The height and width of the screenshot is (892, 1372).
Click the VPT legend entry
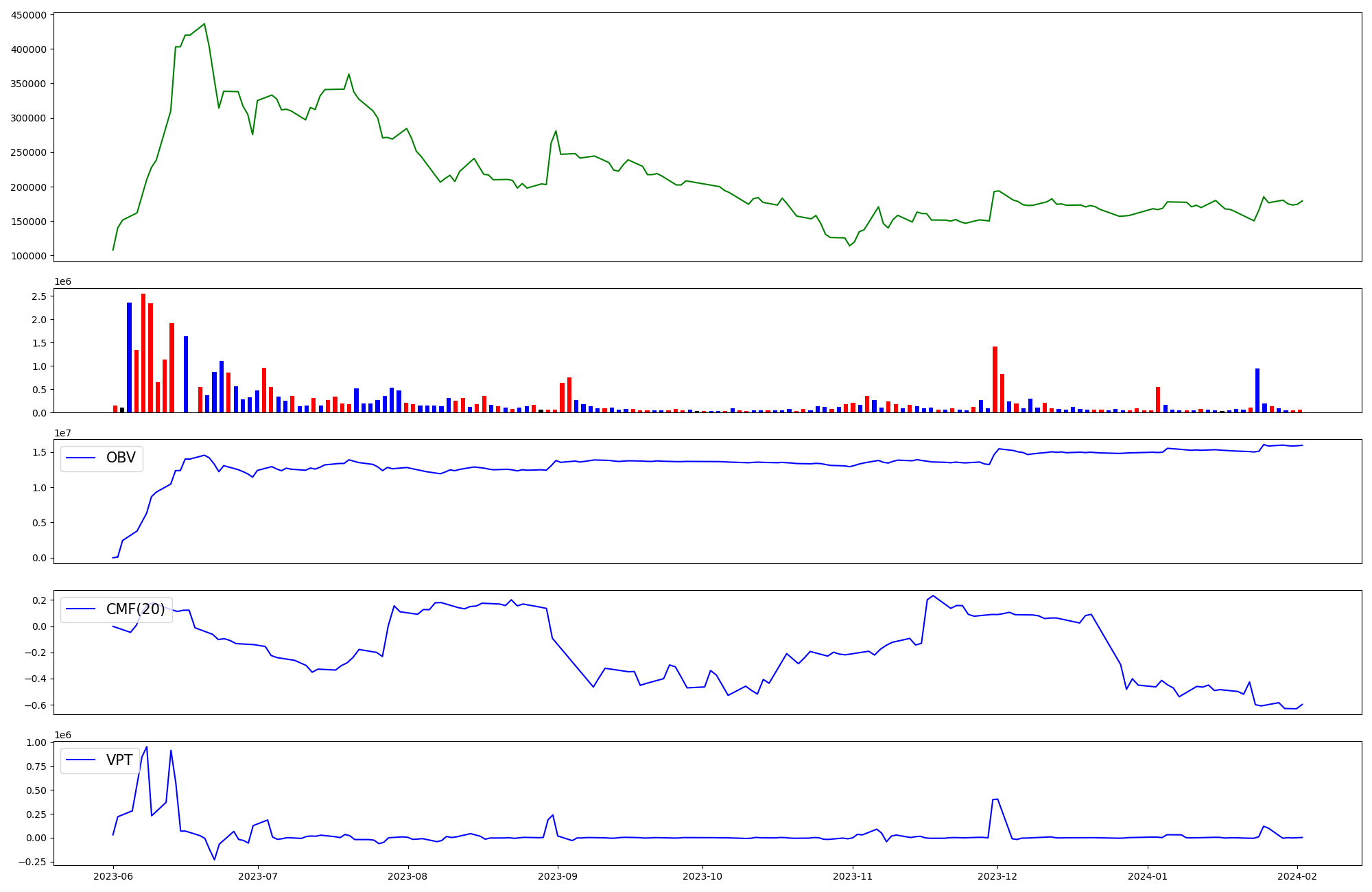coord(119,760)
